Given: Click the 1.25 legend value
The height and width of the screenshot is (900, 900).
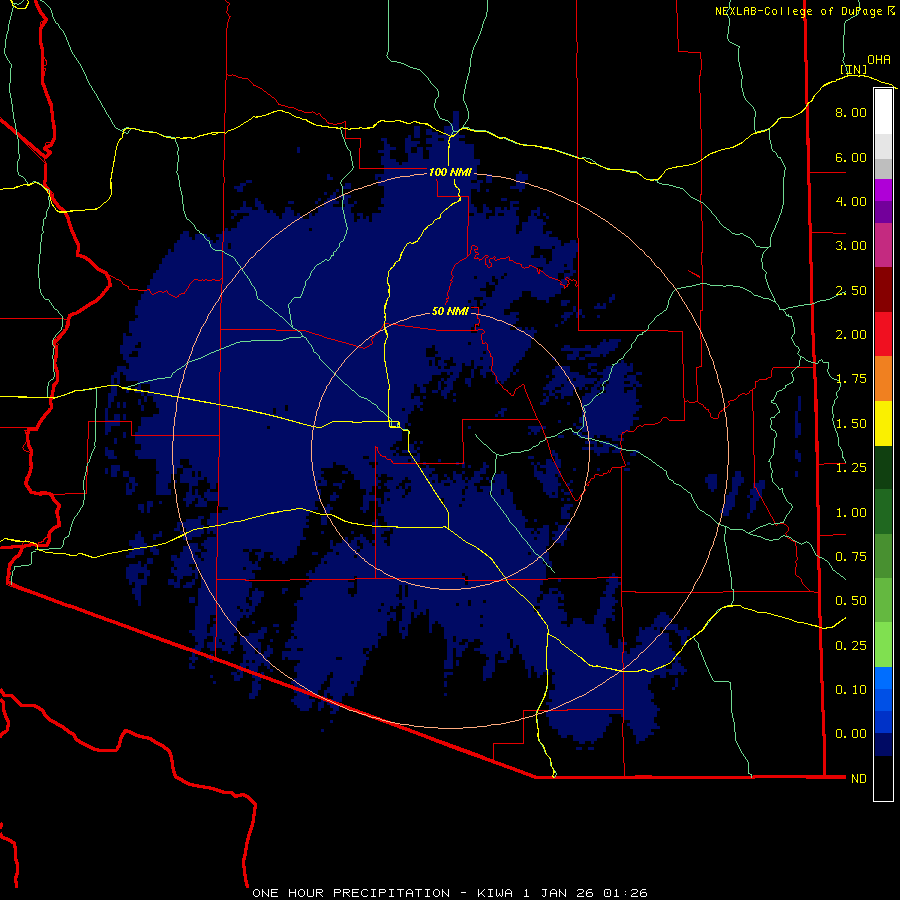Looking at the screenshot, I should 851,468.
